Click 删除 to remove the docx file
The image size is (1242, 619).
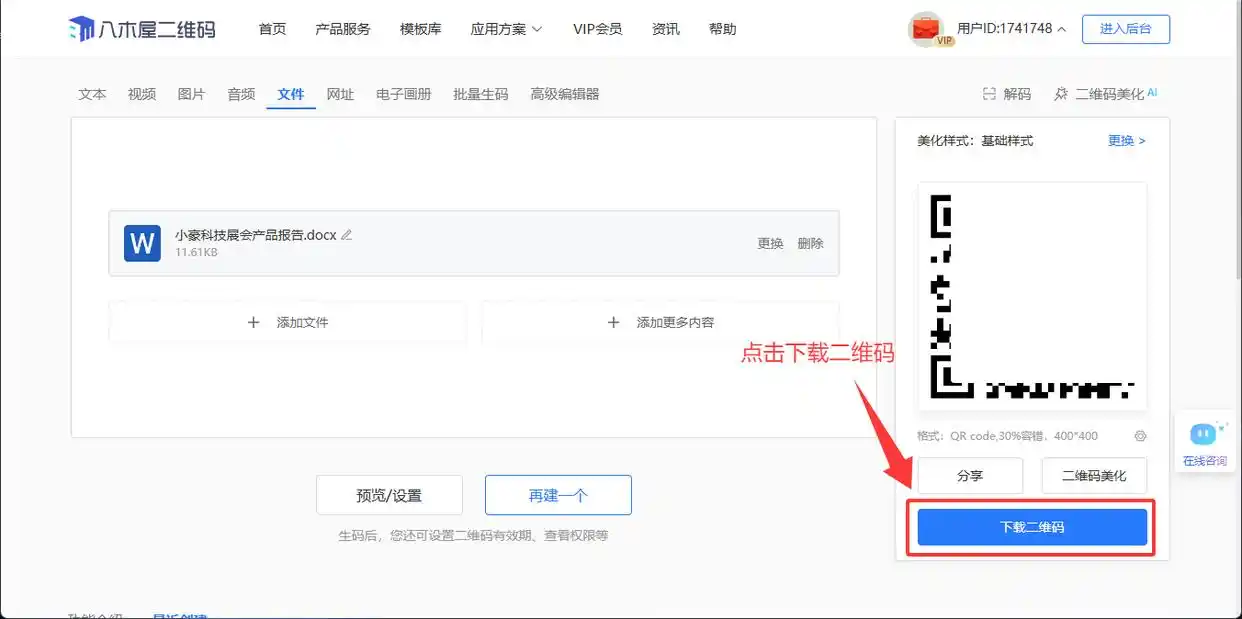pyautogui.click(x=811, y=243)
